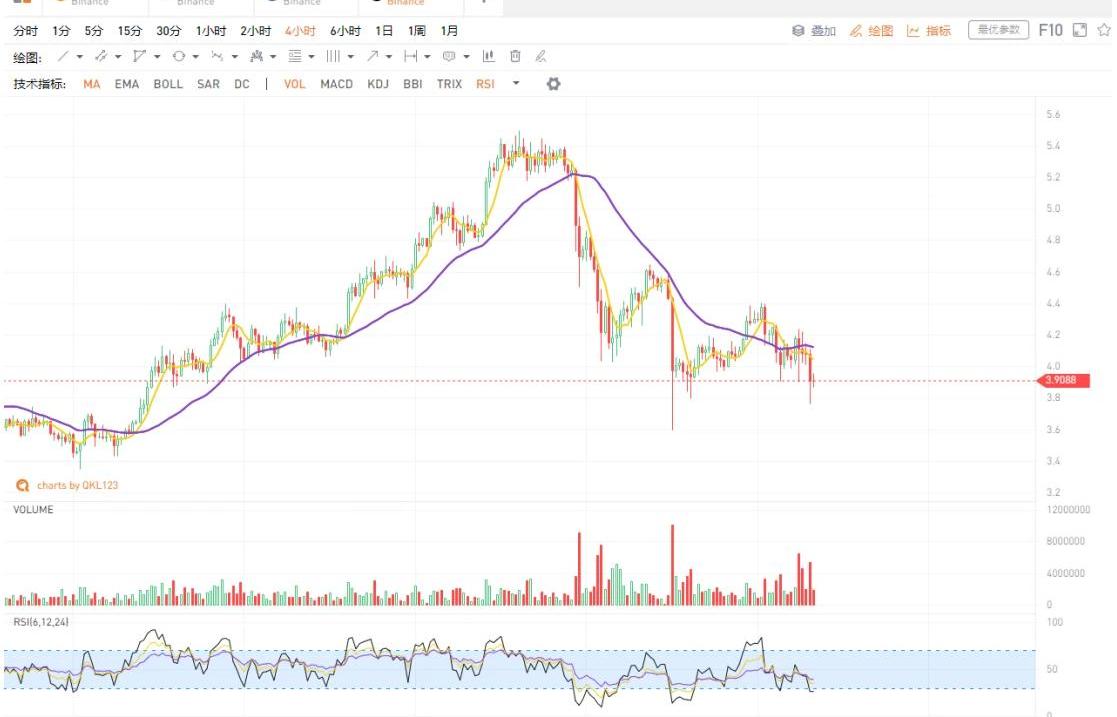
Task: Switch to the 1日 timeframe
Action: pos(384,31)
